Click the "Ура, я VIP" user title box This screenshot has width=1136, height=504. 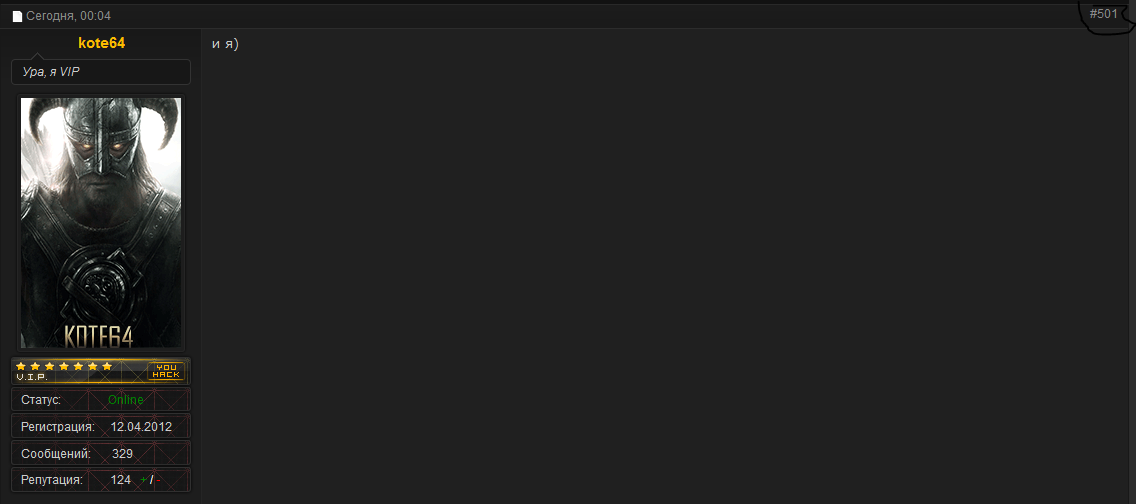tap(101, 72)
